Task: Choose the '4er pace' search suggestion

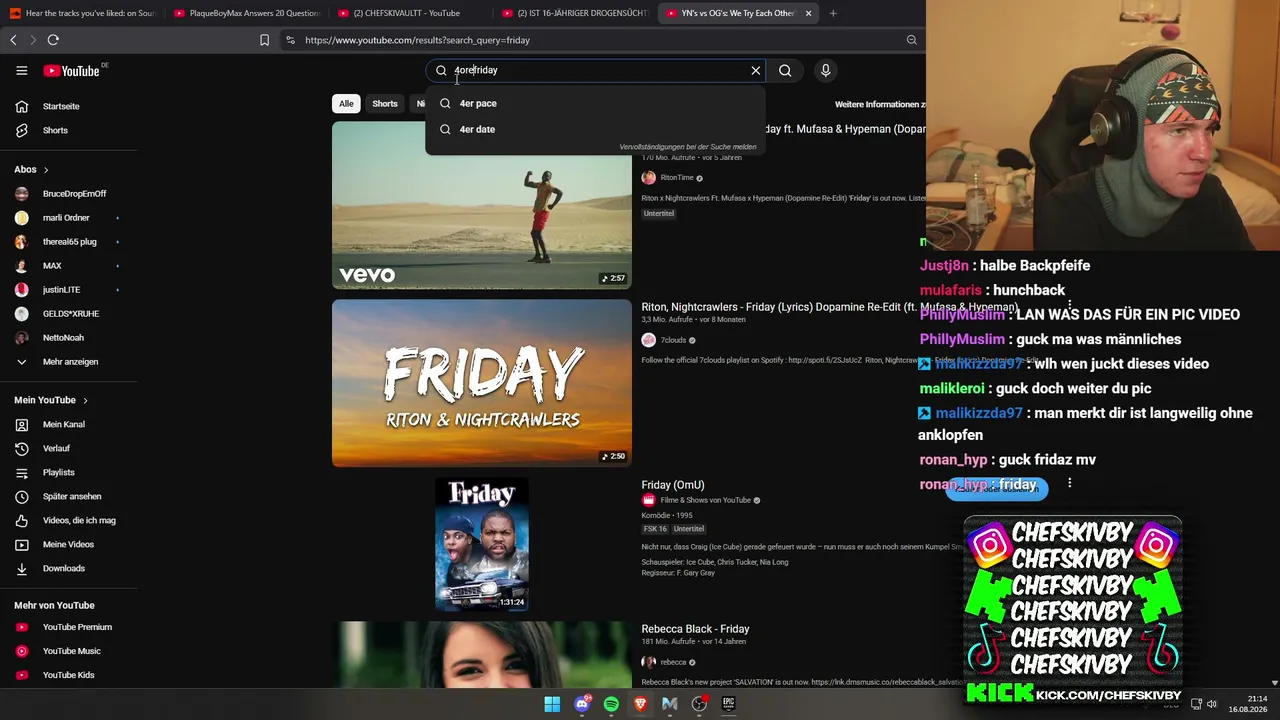Action: [x=595, y=103]
